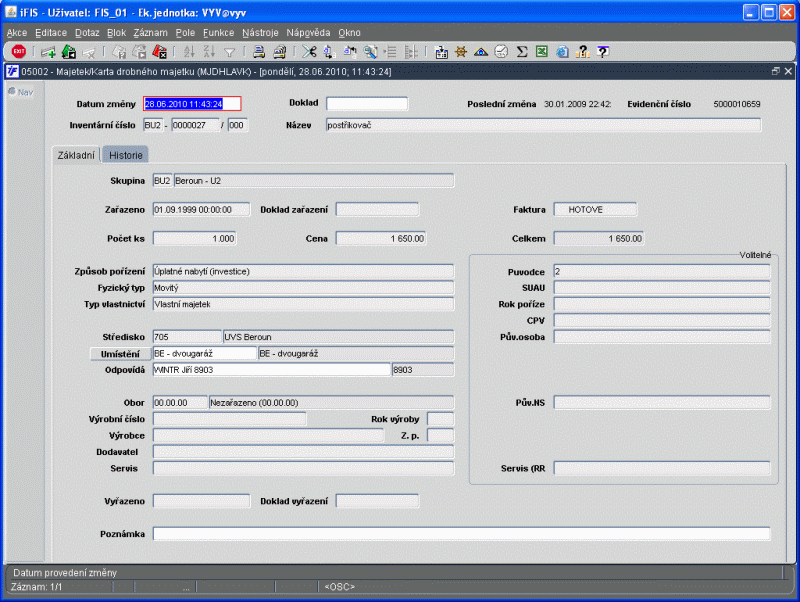Click the Puvodce field containing 2
This screenshot has height=602, width=800.
(662, 271)
